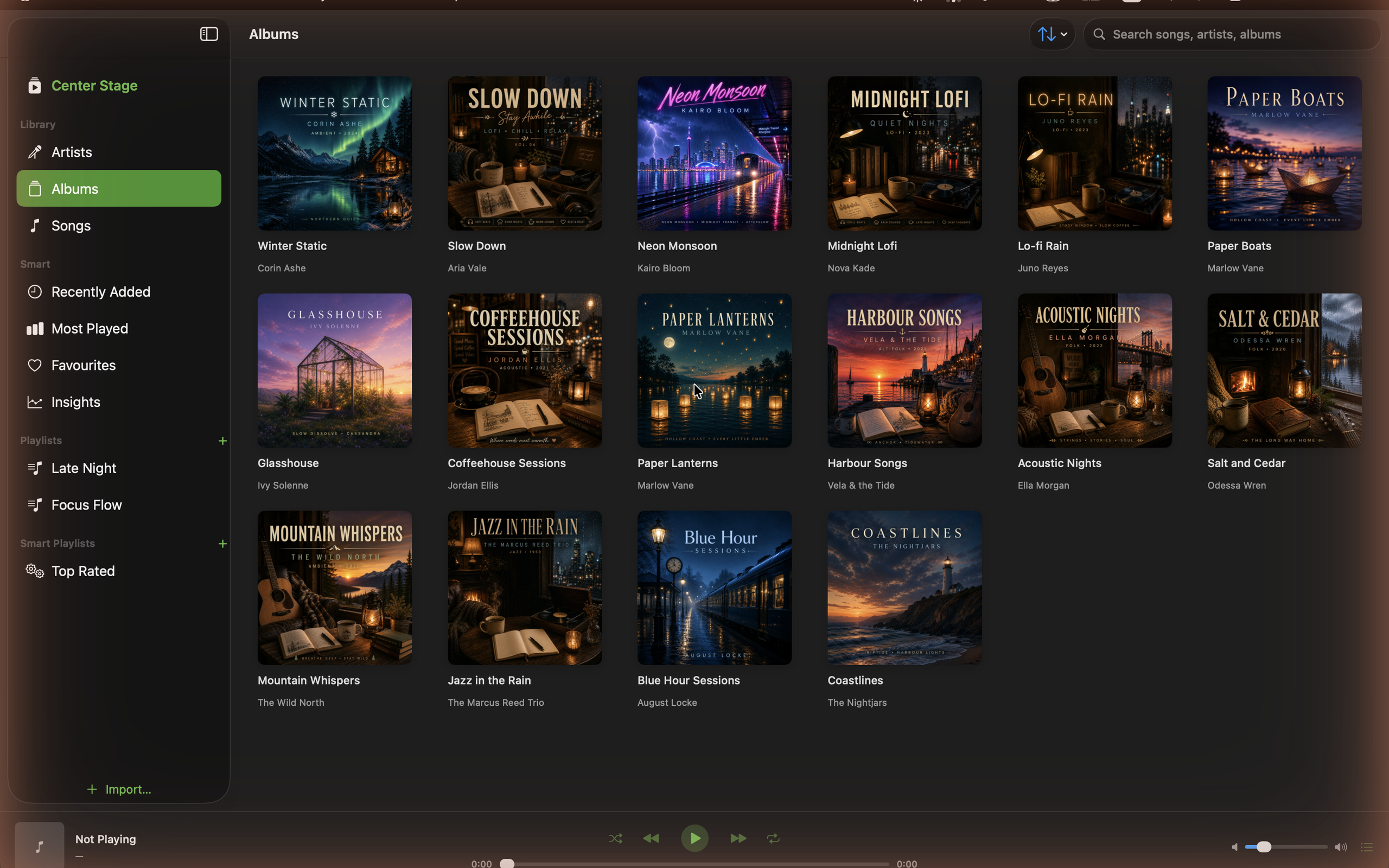The image size is (1389, 868).
Task: View Favourites collection
Action: [119, 365]
